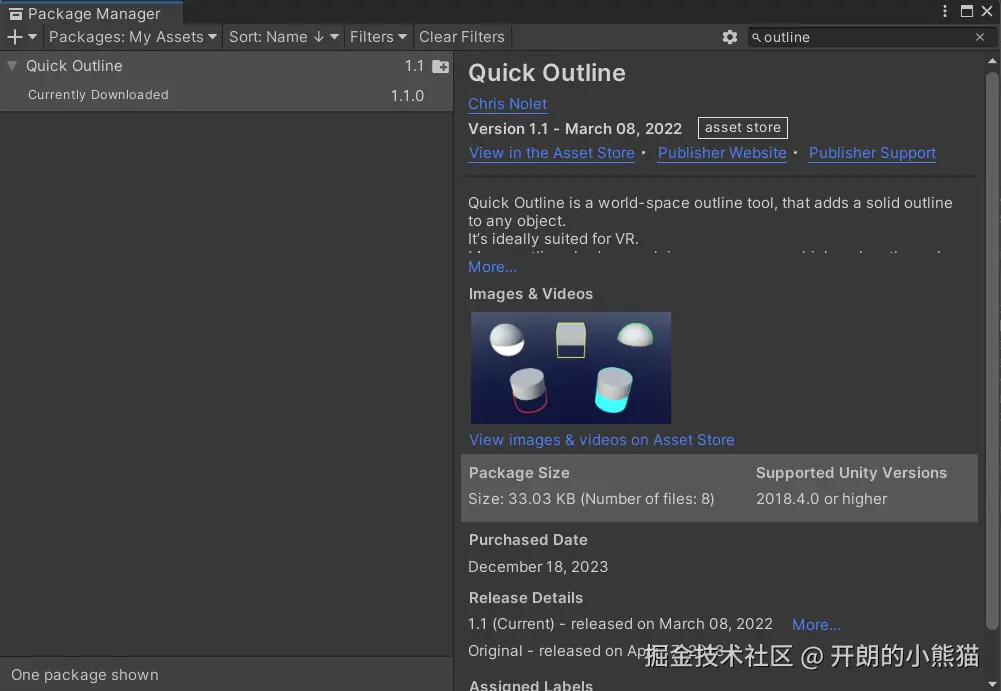Click the import package icon beside 1.1
The height and width of the screenshot is (691, 1001).
[x=440, y=66]
